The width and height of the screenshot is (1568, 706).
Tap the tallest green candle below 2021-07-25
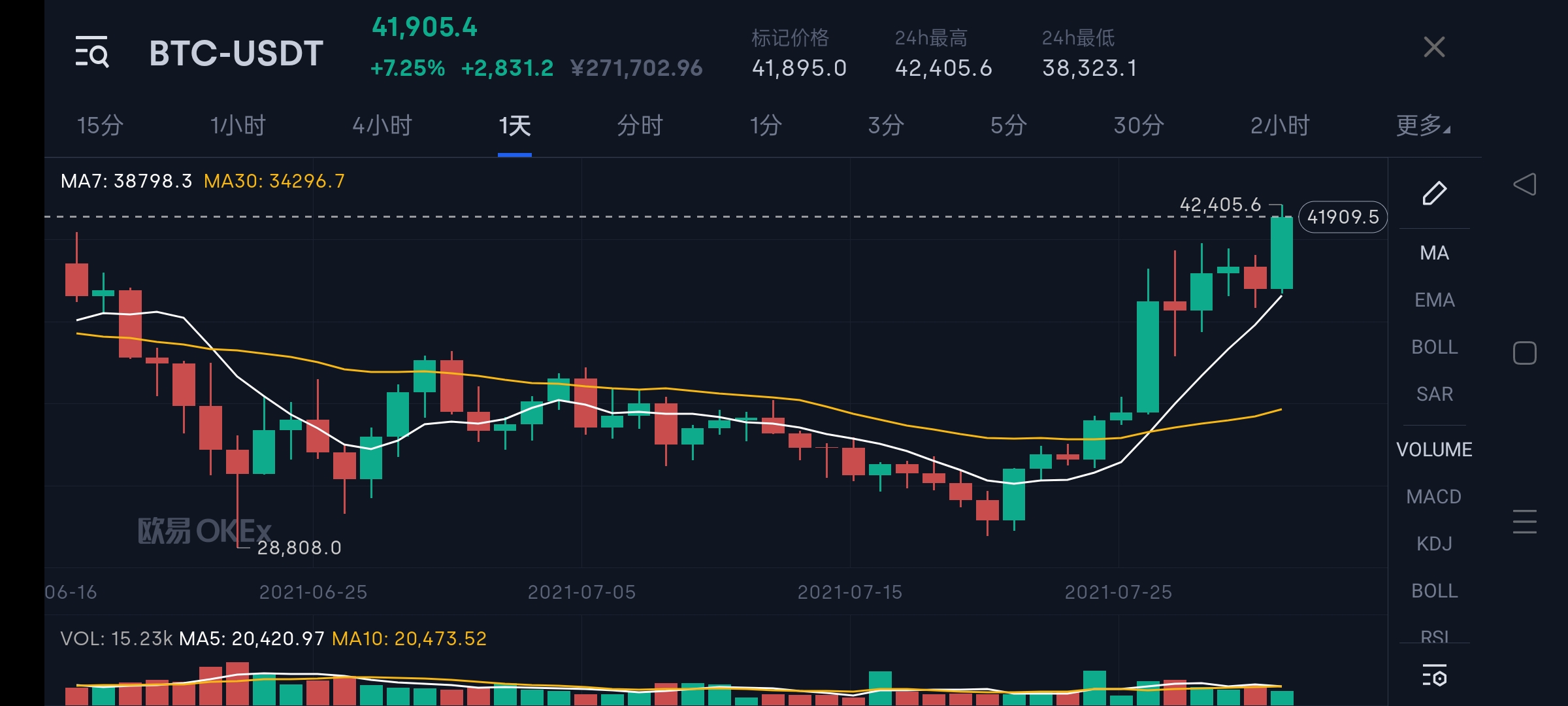click(1148, 357)
